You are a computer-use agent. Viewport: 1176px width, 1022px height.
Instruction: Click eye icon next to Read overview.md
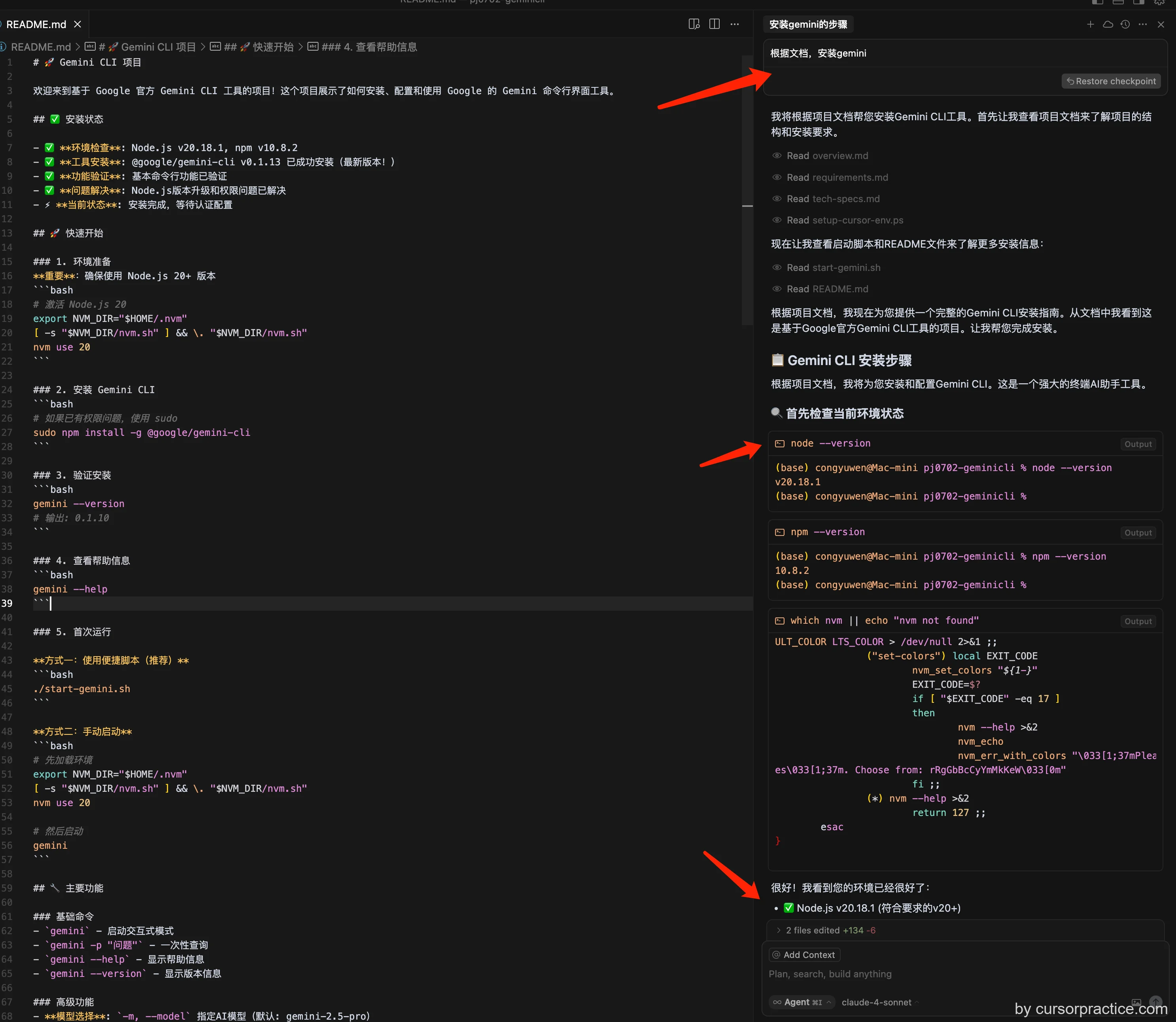coord(776,156)
